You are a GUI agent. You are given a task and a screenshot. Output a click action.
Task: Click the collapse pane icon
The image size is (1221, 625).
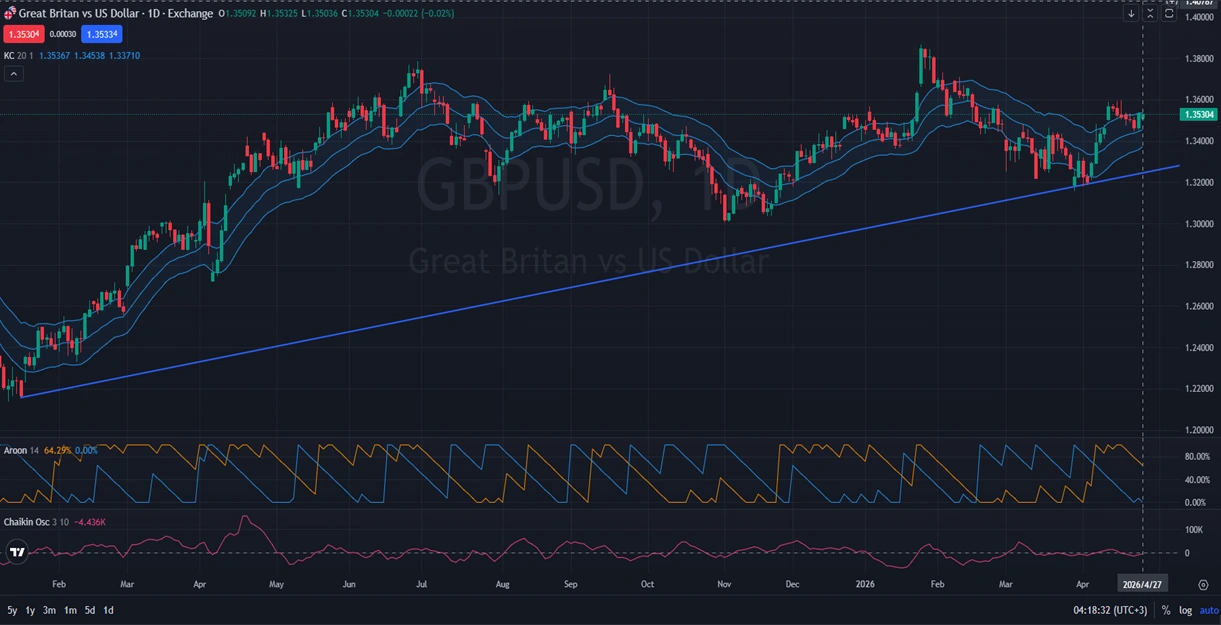tap(1150, 14)
